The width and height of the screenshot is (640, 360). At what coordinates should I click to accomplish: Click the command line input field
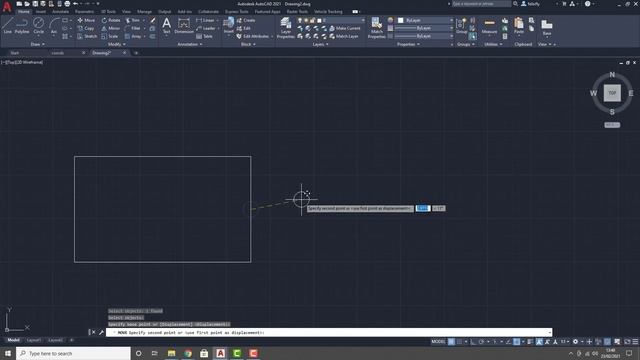[x=329, y=333]
